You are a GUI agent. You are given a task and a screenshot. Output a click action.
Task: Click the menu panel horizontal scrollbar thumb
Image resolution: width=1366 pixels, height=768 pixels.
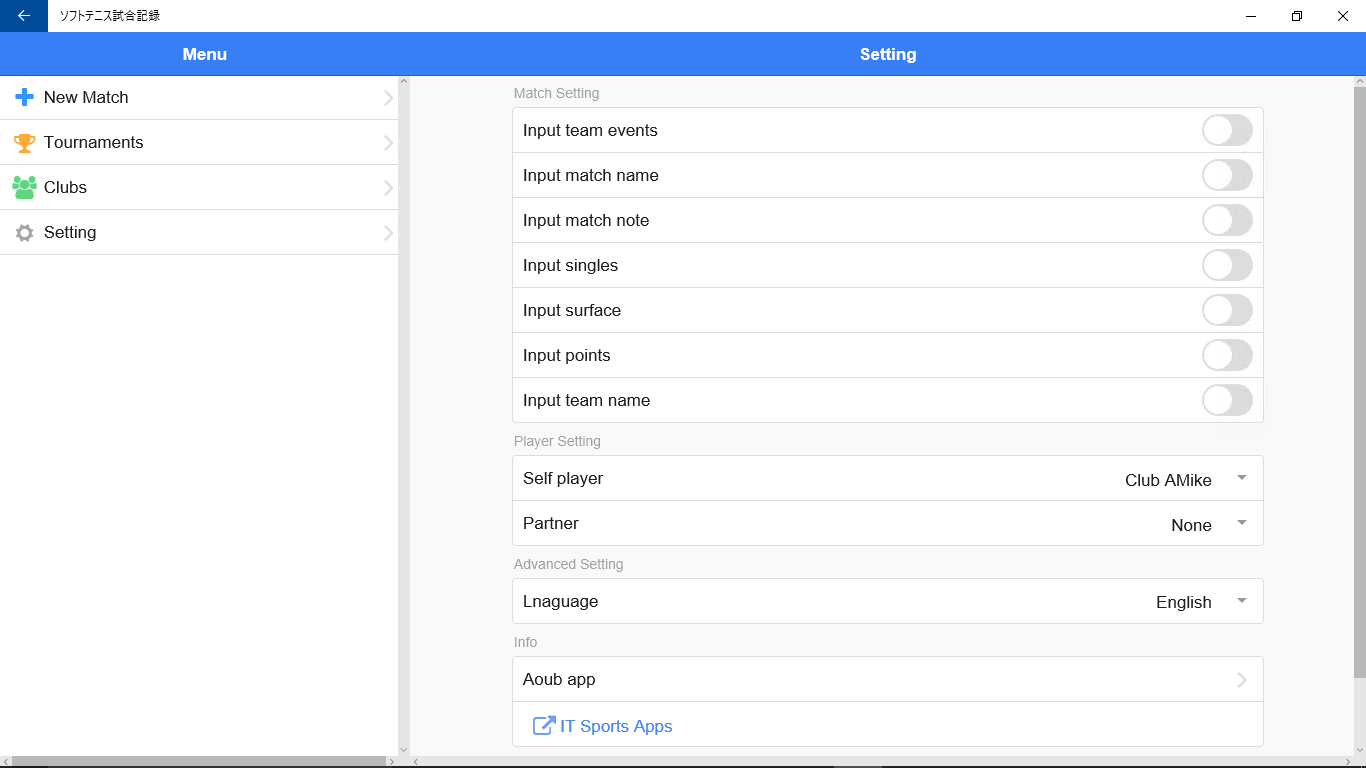[x=199, y=762]
